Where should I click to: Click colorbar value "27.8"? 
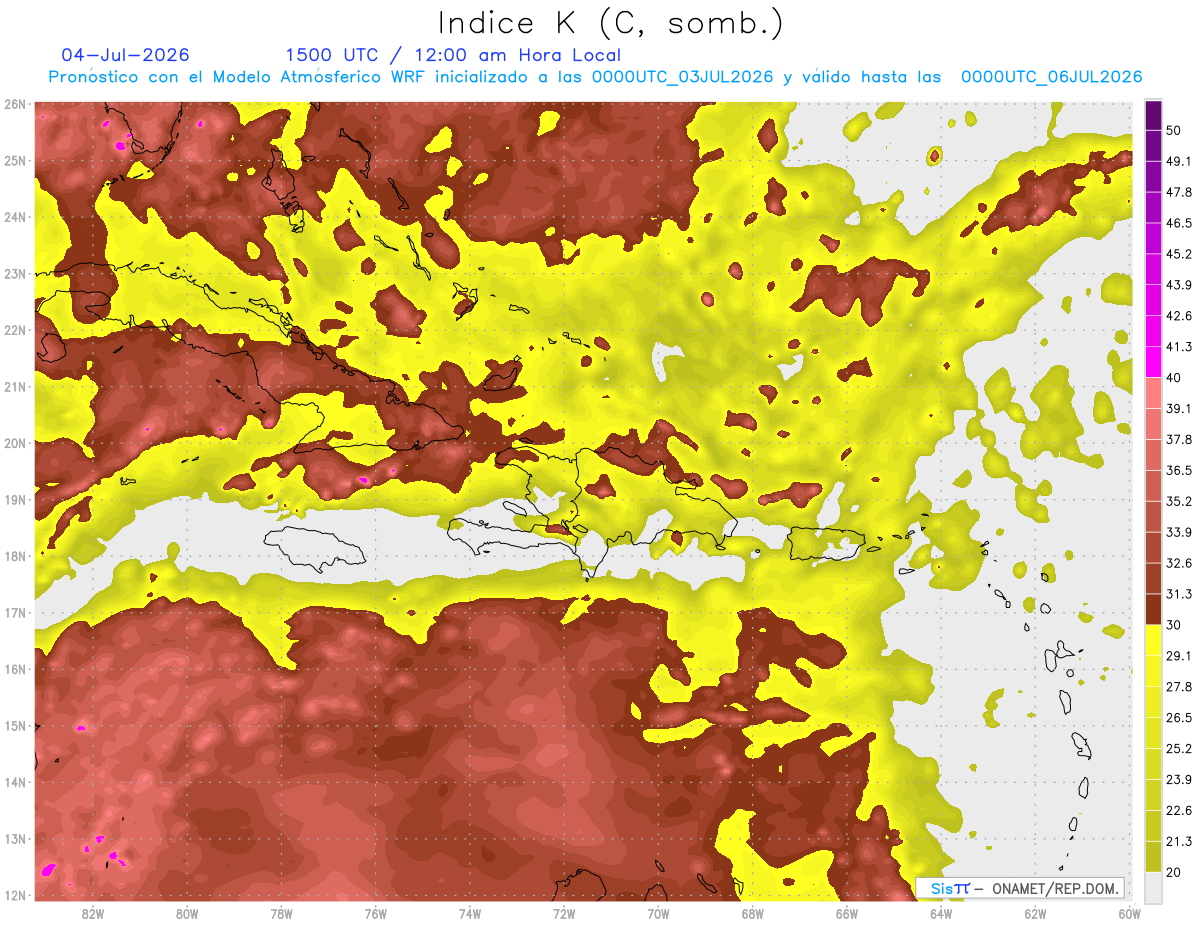[1180, 687]
